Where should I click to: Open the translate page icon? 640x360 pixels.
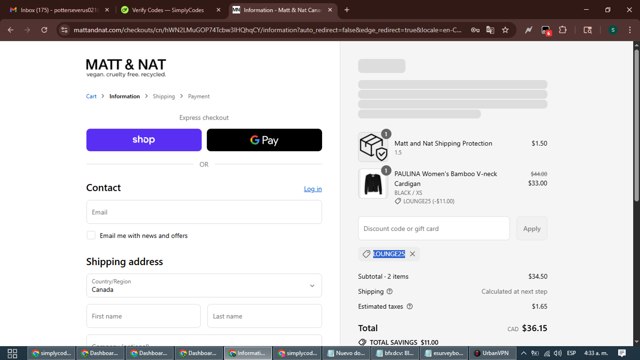[x=490, y=30]
